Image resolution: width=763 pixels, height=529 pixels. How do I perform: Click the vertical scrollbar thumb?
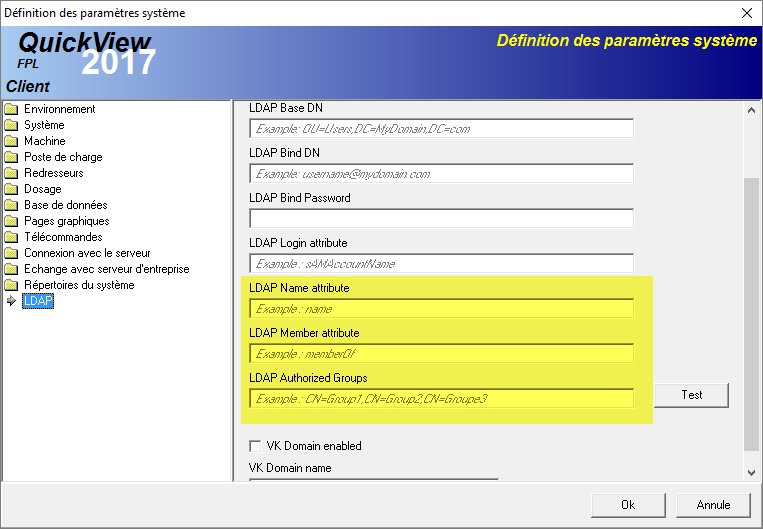751,314
